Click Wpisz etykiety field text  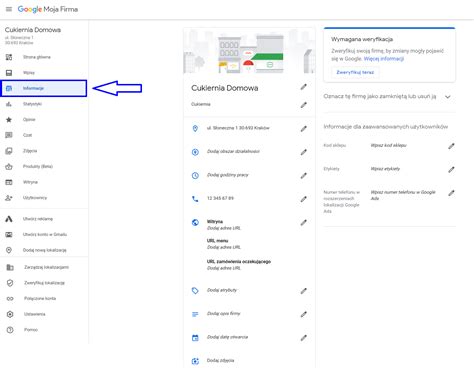[385, 169]
